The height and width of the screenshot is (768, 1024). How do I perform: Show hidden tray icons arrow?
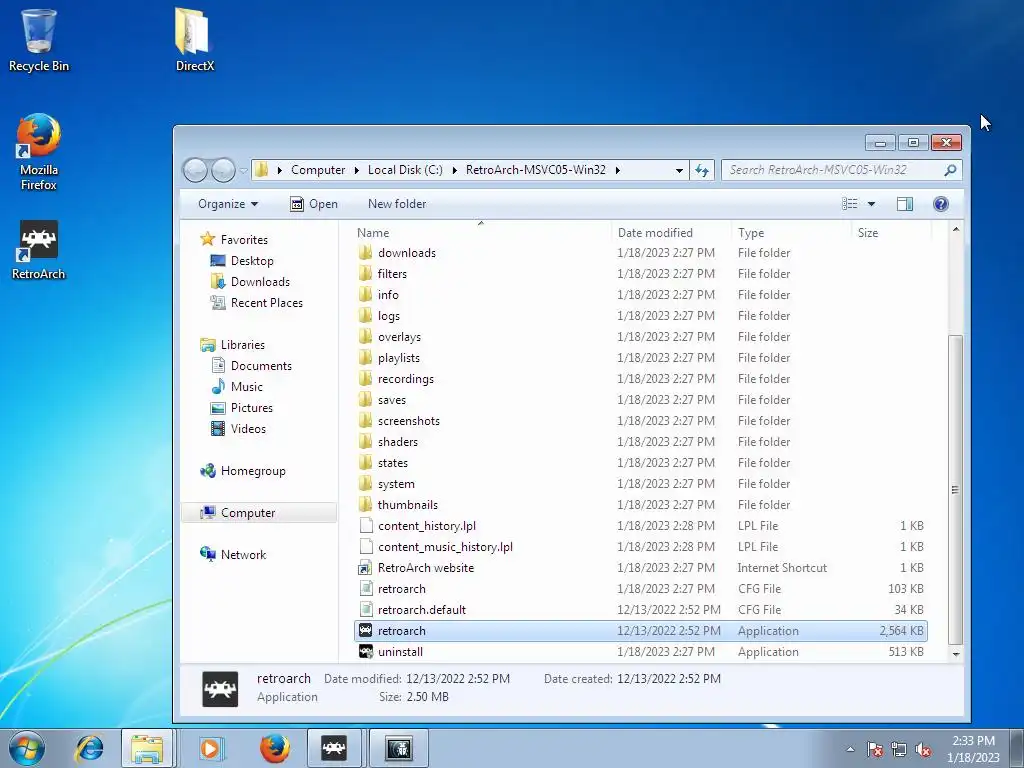850,749
